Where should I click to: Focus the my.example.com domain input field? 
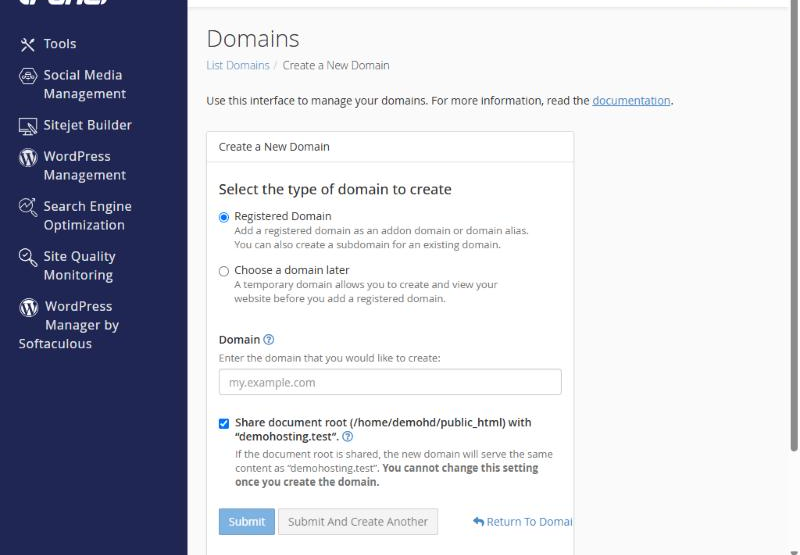click(390, 382)
